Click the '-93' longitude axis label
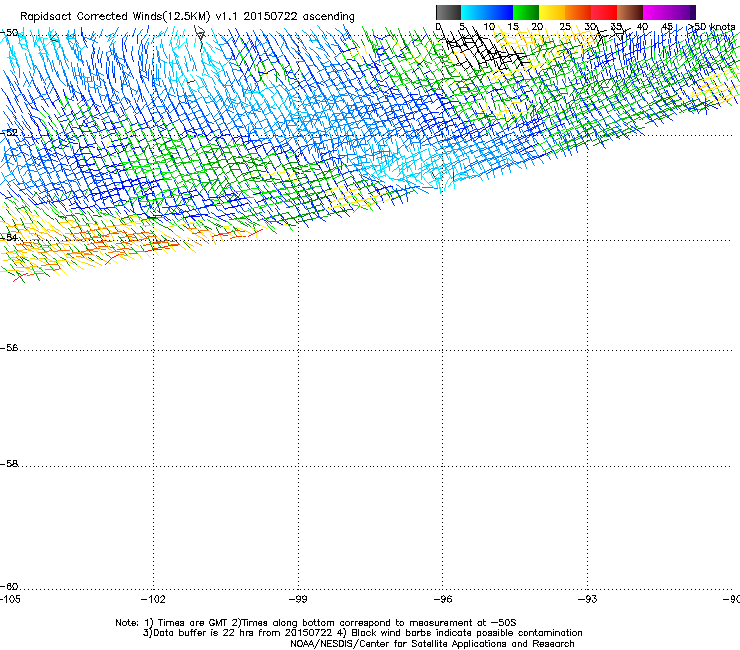 [588, 599]
